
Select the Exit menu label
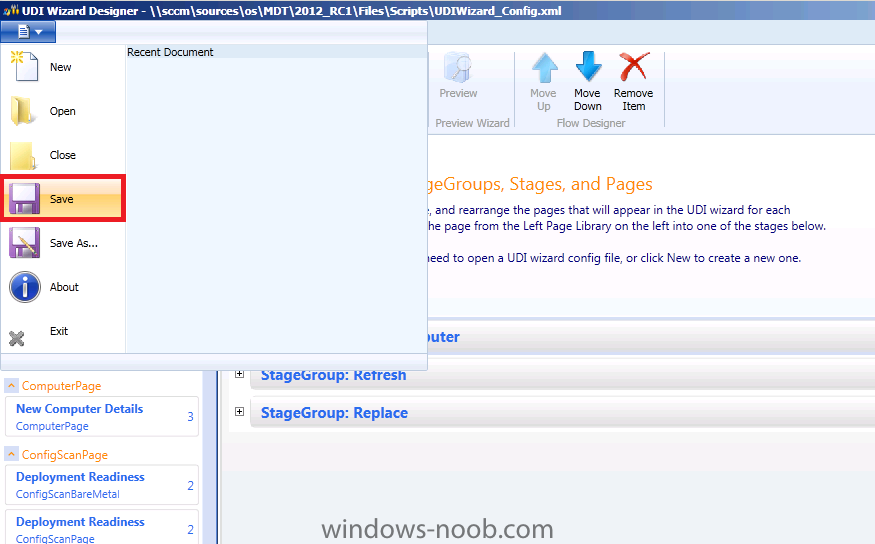(59, 331)
